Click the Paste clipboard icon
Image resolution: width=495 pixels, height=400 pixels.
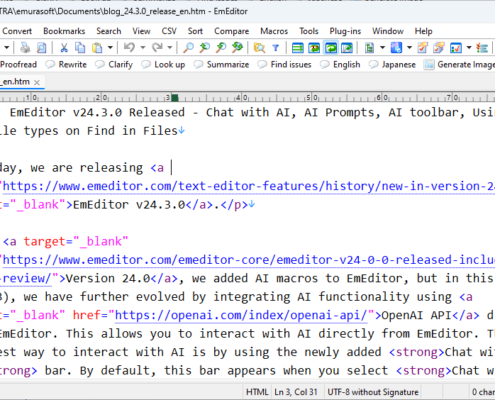pyautogui.click(x=97, y=48)
